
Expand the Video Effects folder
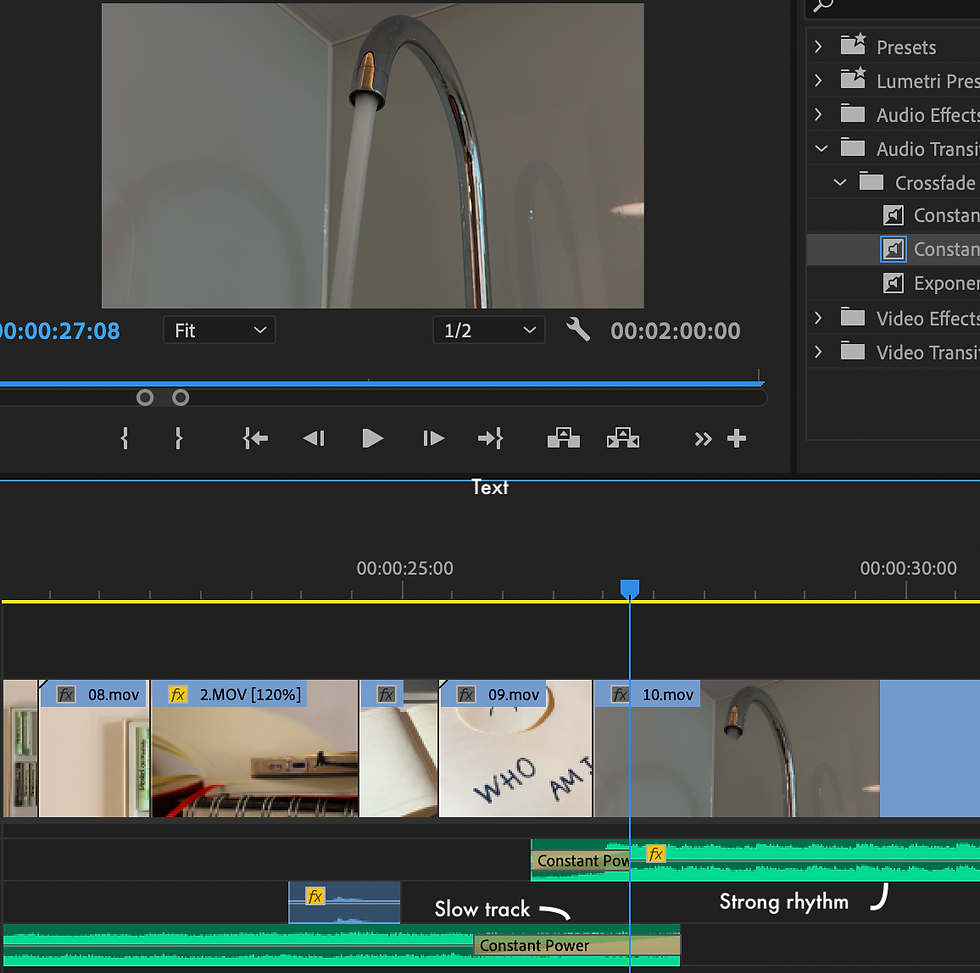tap(818, 318)
